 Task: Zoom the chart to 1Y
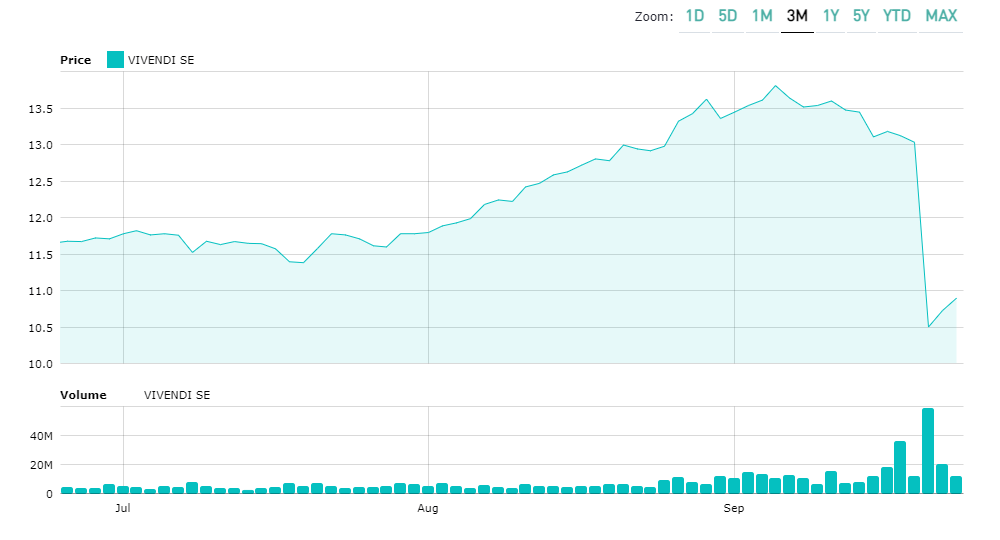pos(831,16)
